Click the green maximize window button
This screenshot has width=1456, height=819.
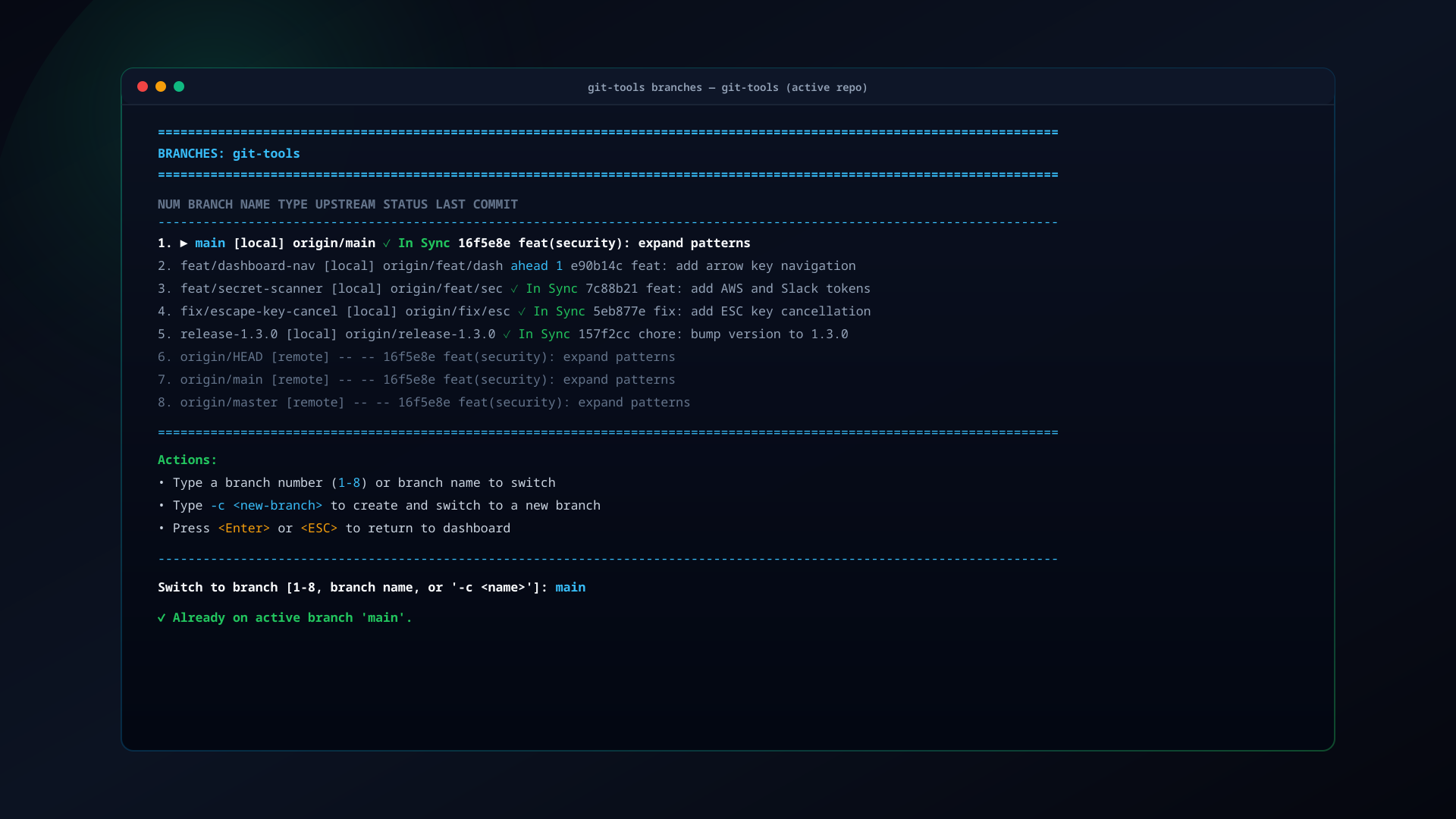point(179,86)
